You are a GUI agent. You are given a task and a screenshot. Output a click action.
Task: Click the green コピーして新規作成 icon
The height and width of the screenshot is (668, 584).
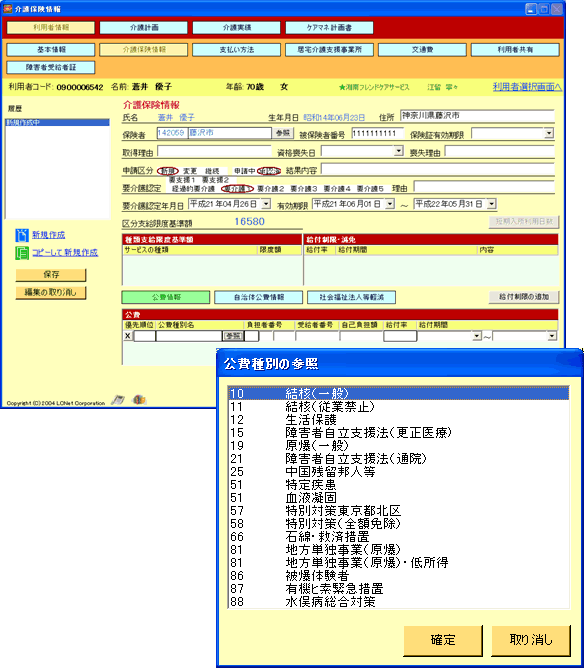(x=22, y=253)
